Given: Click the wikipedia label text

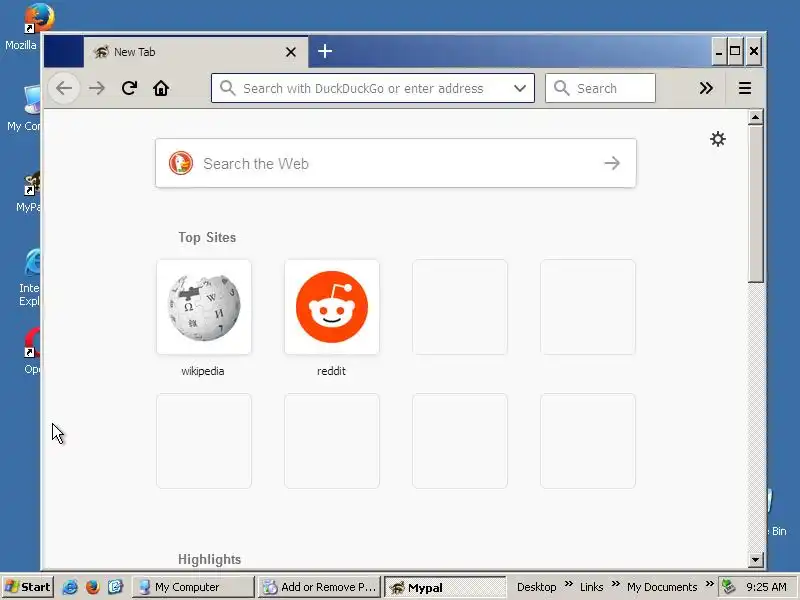Looking at the screenshot, I should pos(203,371).
